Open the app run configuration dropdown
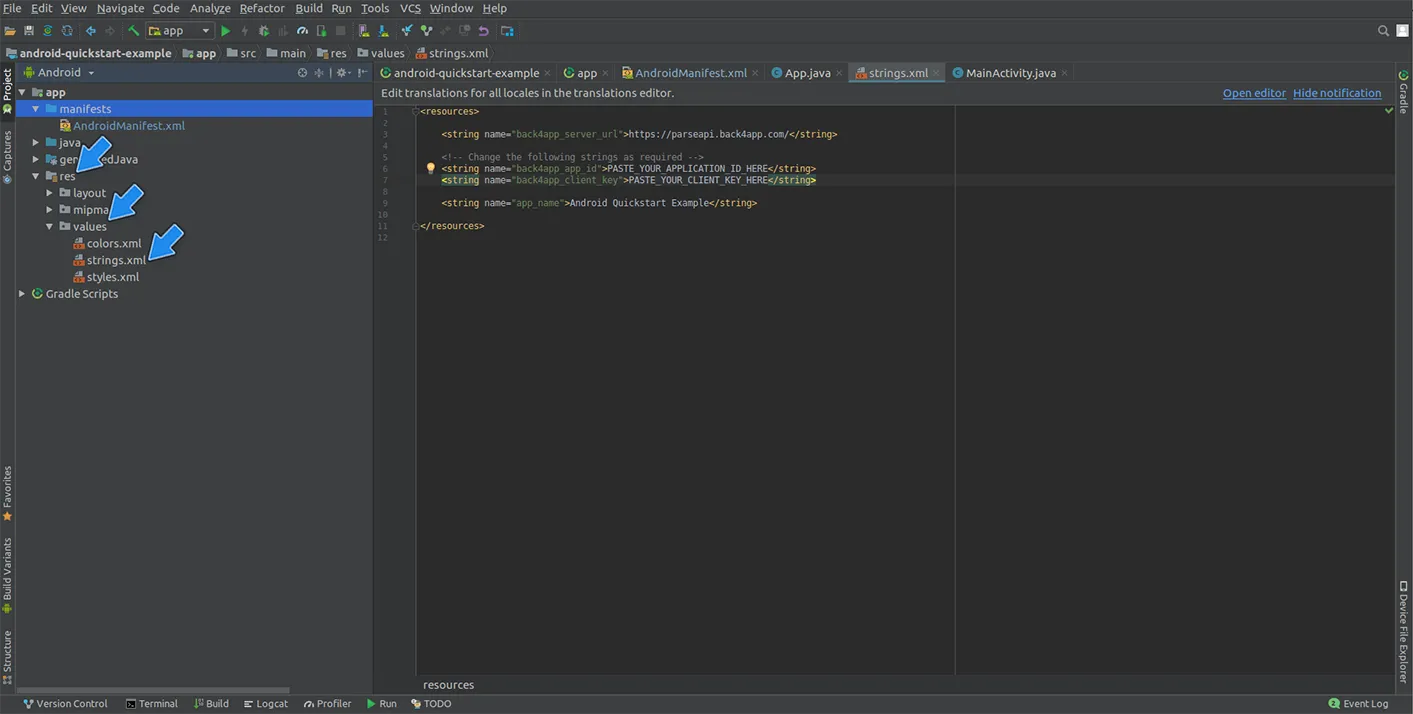The height and width of the screenshot is (714, 1413). tap(180, 31)
